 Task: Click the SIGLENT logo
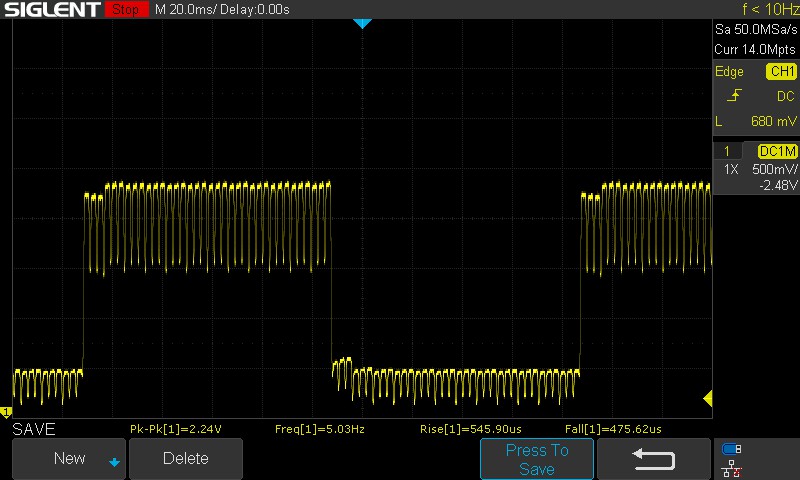point(52,9)
